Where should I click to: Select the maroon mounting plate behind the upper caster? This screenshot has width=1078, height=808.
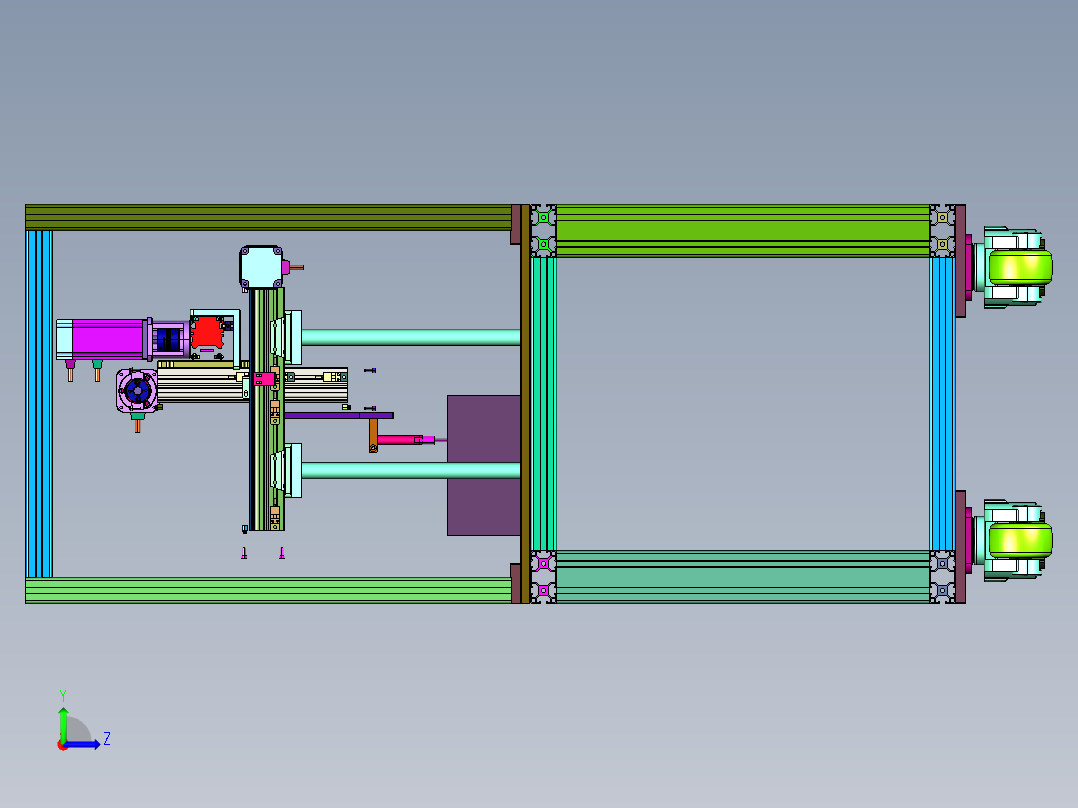[960, 261]
